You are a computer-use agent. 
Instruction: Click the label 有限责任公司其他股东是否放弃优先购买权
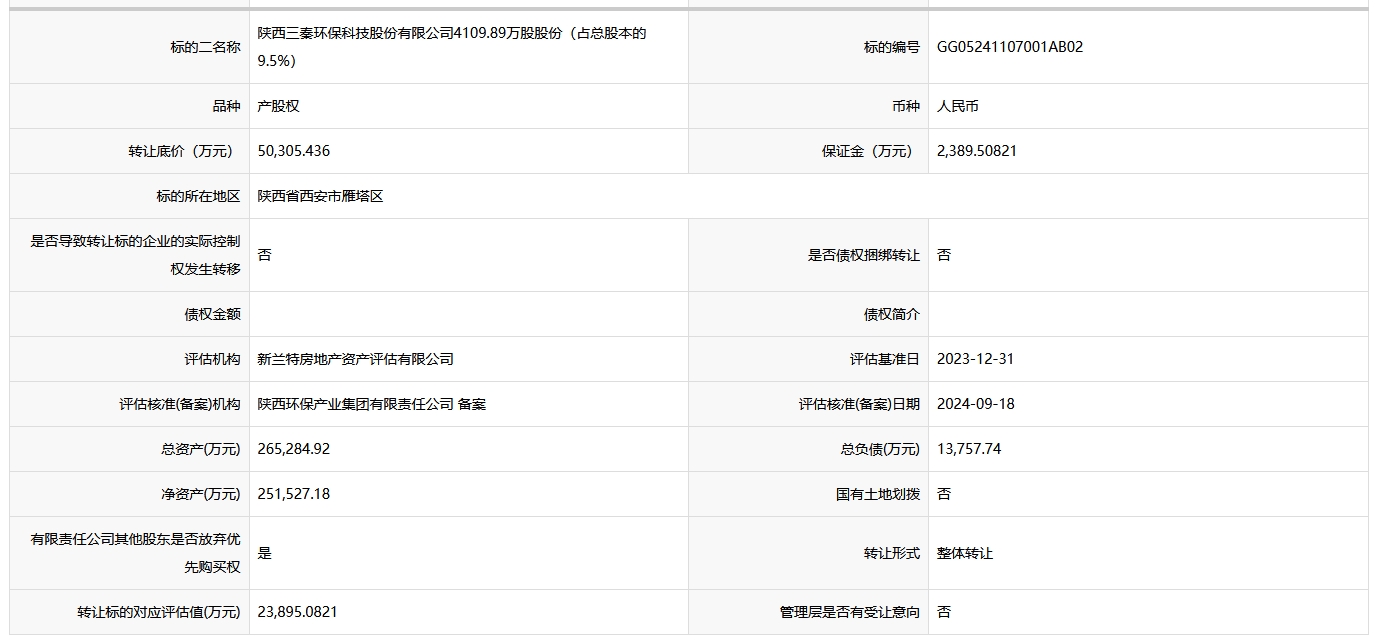136,553
